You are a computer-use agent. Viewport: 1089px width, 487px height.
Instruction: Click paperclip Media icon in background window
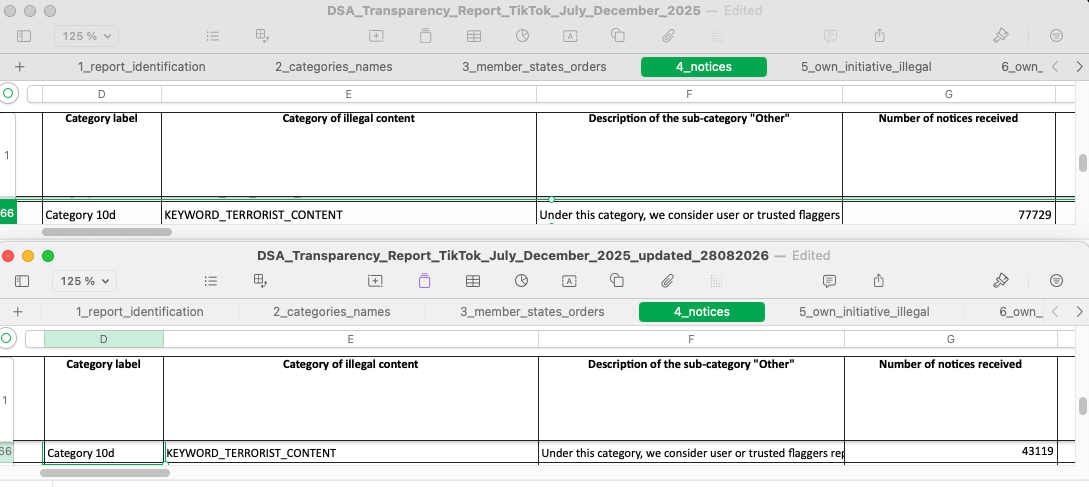click(x=668, y=35)
